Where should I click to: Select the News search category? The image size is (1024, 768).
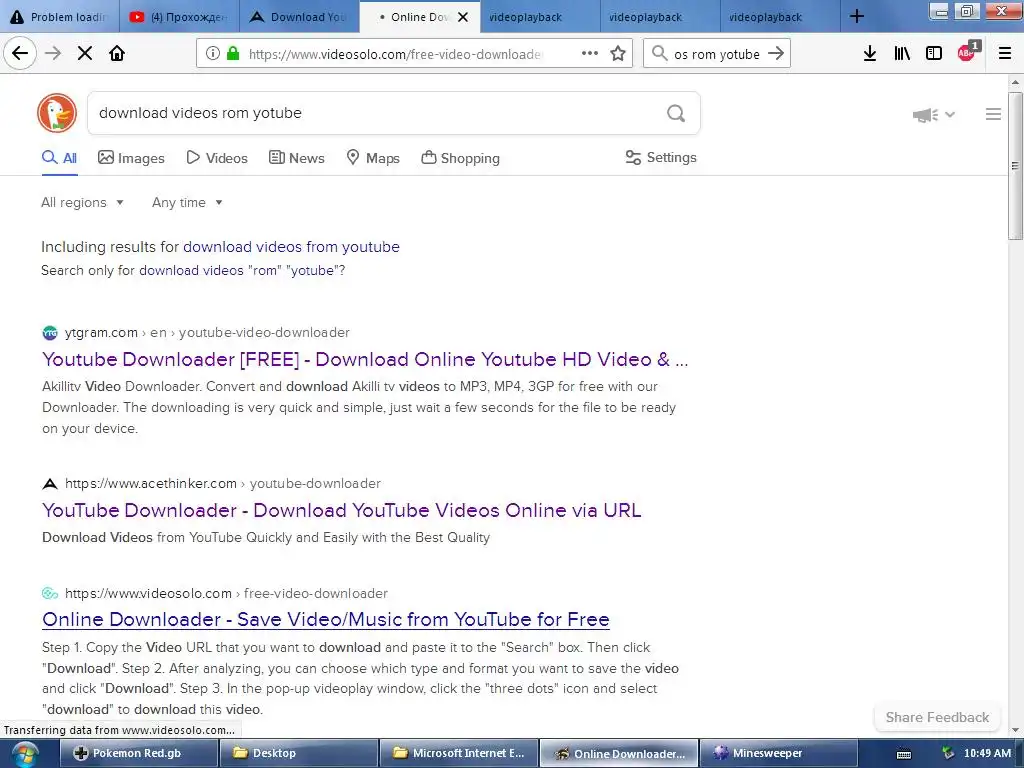296,158
